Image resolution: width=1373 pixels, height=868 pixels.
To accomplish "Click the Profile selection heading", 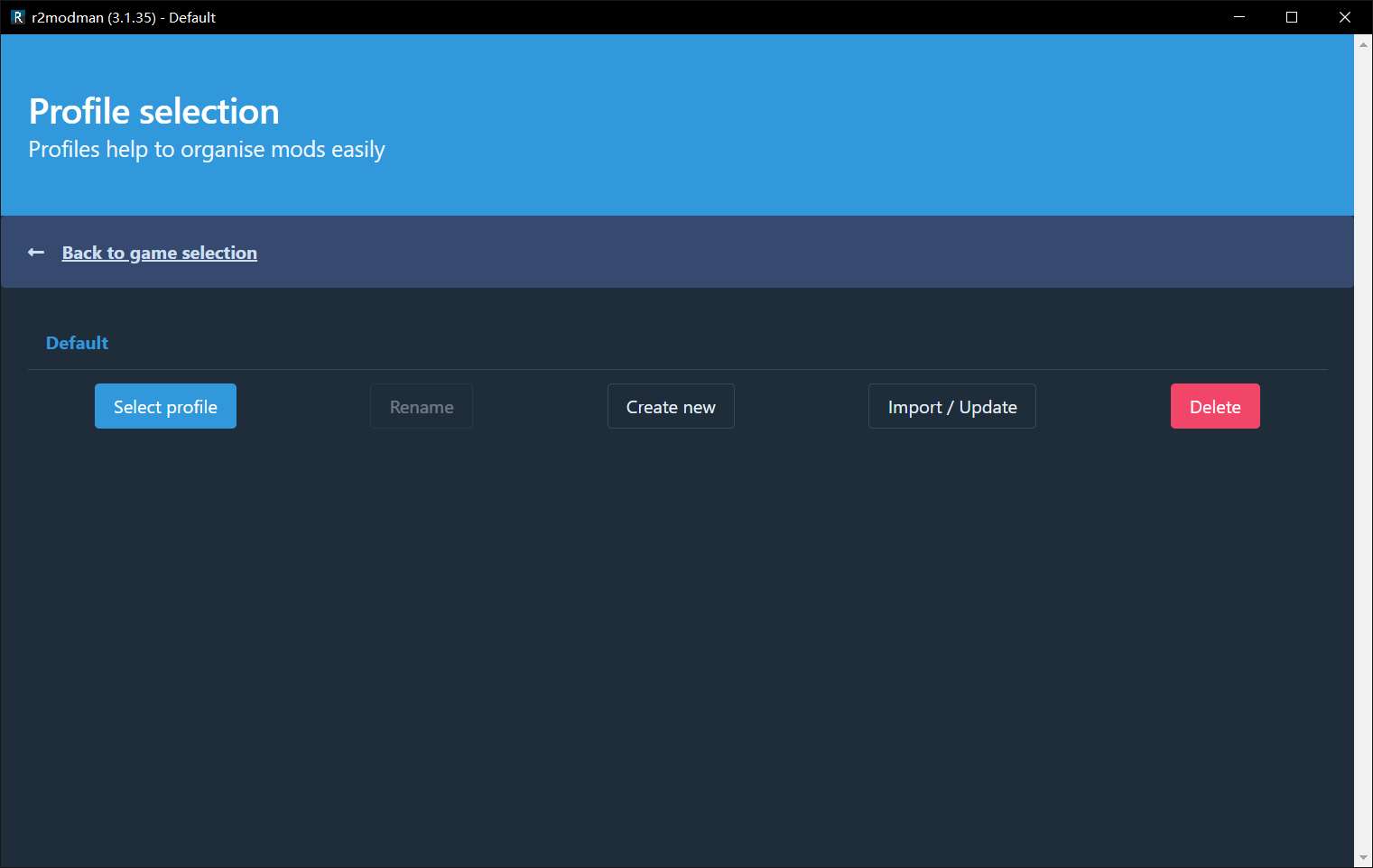I will (x=154, y=112).
